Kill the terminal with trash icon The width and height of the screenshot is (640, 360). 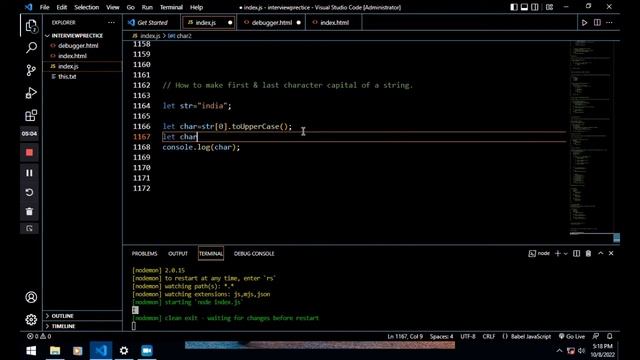[x=588, y=253]
